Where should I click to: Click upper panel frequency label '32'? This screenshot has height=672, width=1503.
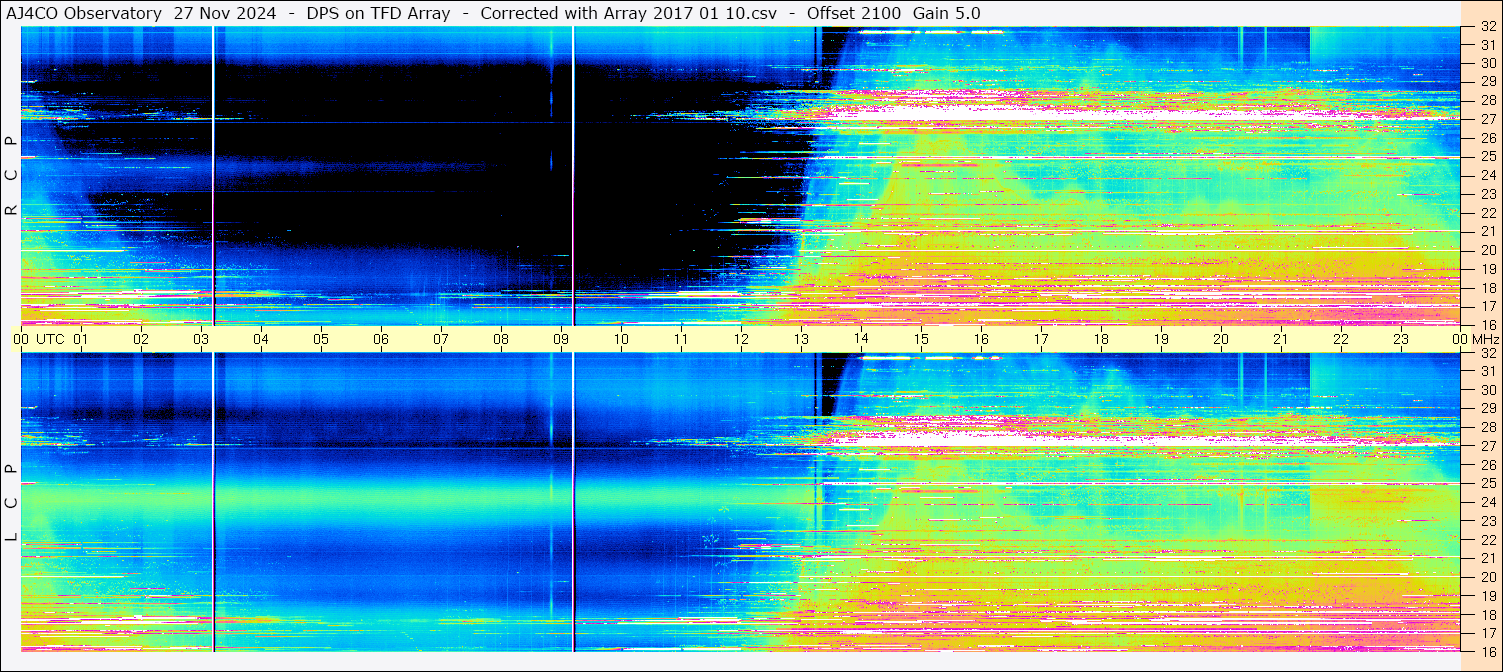tap(1487, 27)
